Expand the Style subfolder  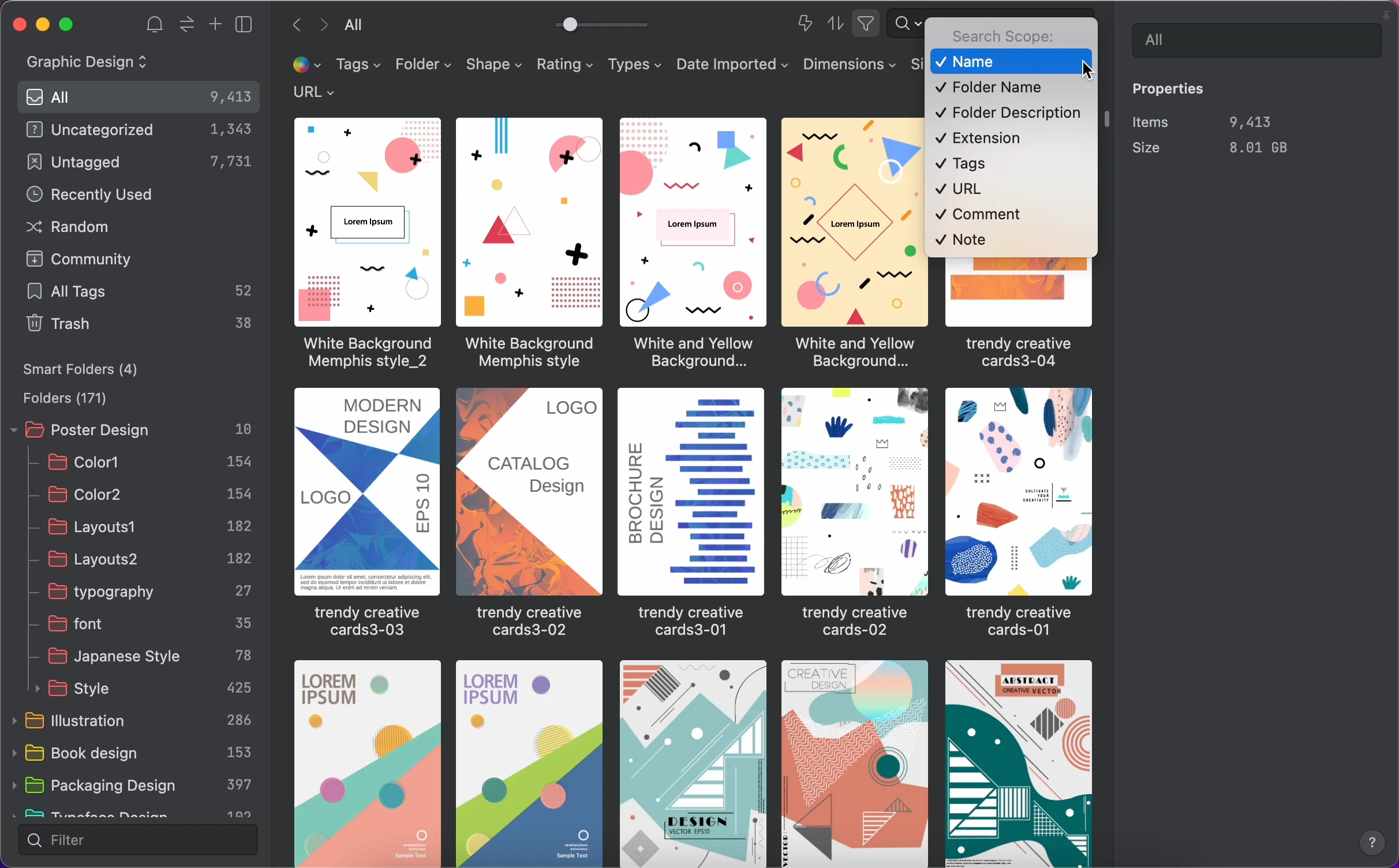[38, 689]
